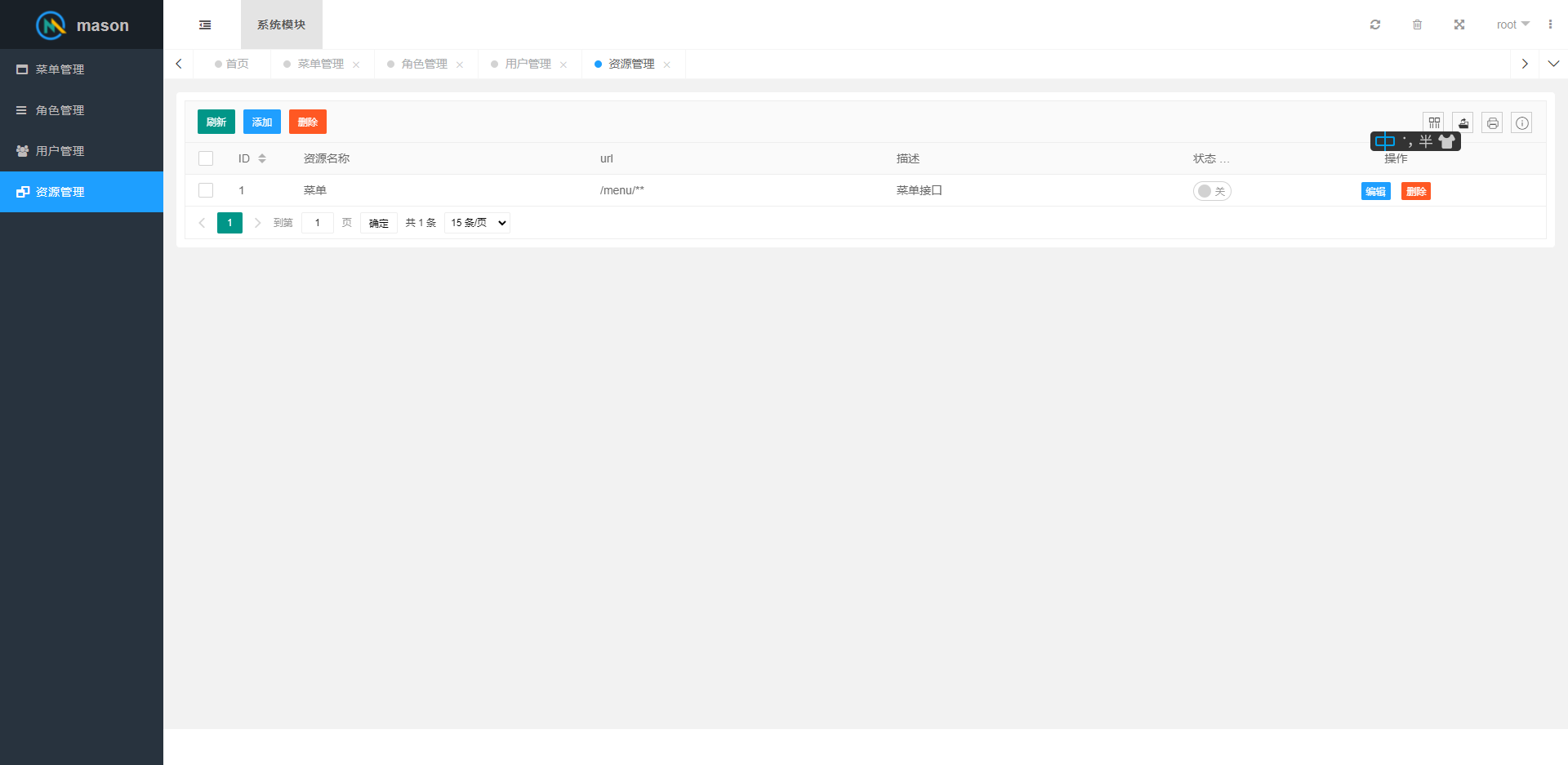The image size is (1568, 765).
Task: Export table data with the export icon
Action: [x=1463, y=122]
